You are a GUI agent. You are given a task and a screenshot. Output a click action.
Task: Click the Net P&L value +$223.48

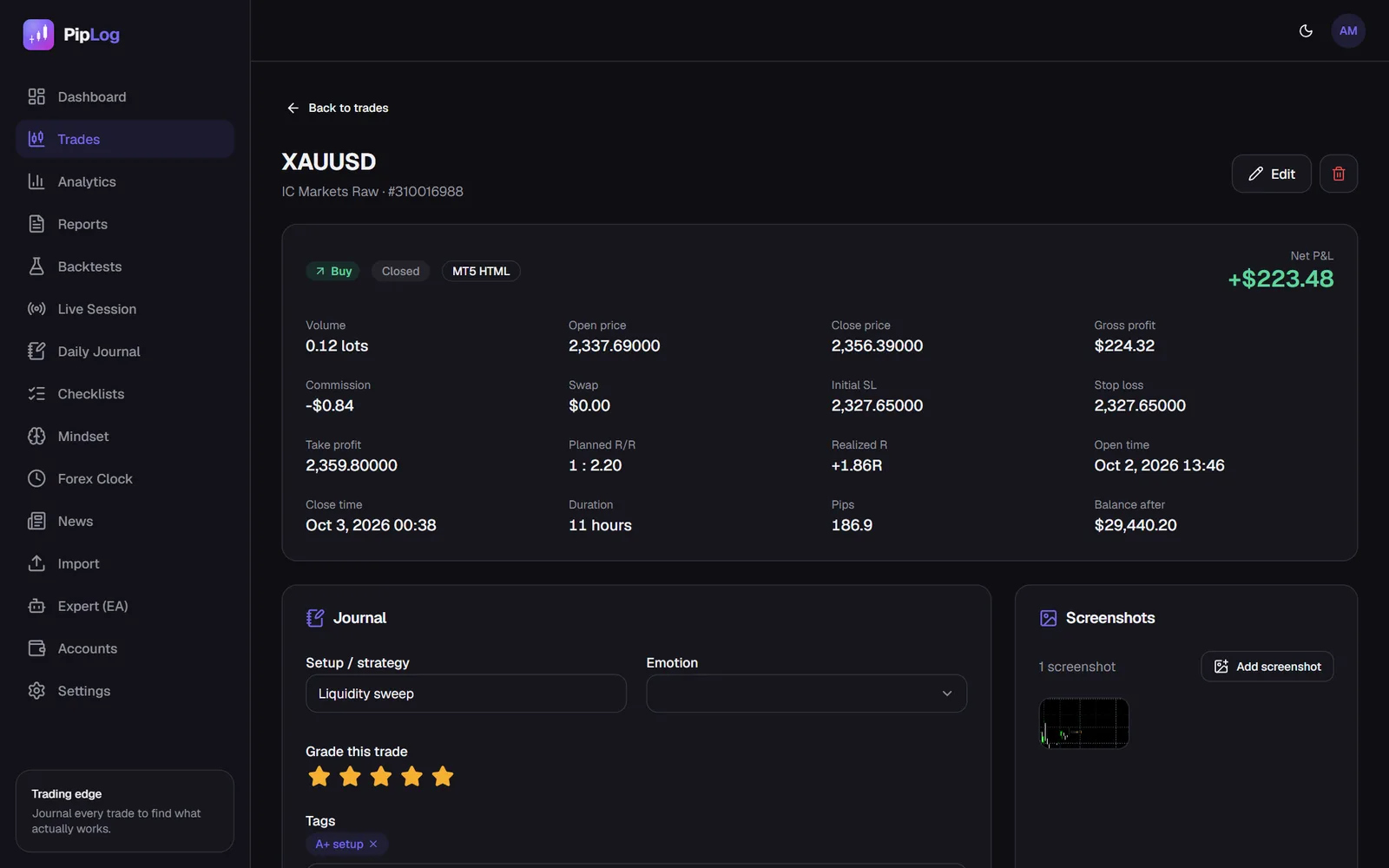[x=1280, y=279]
